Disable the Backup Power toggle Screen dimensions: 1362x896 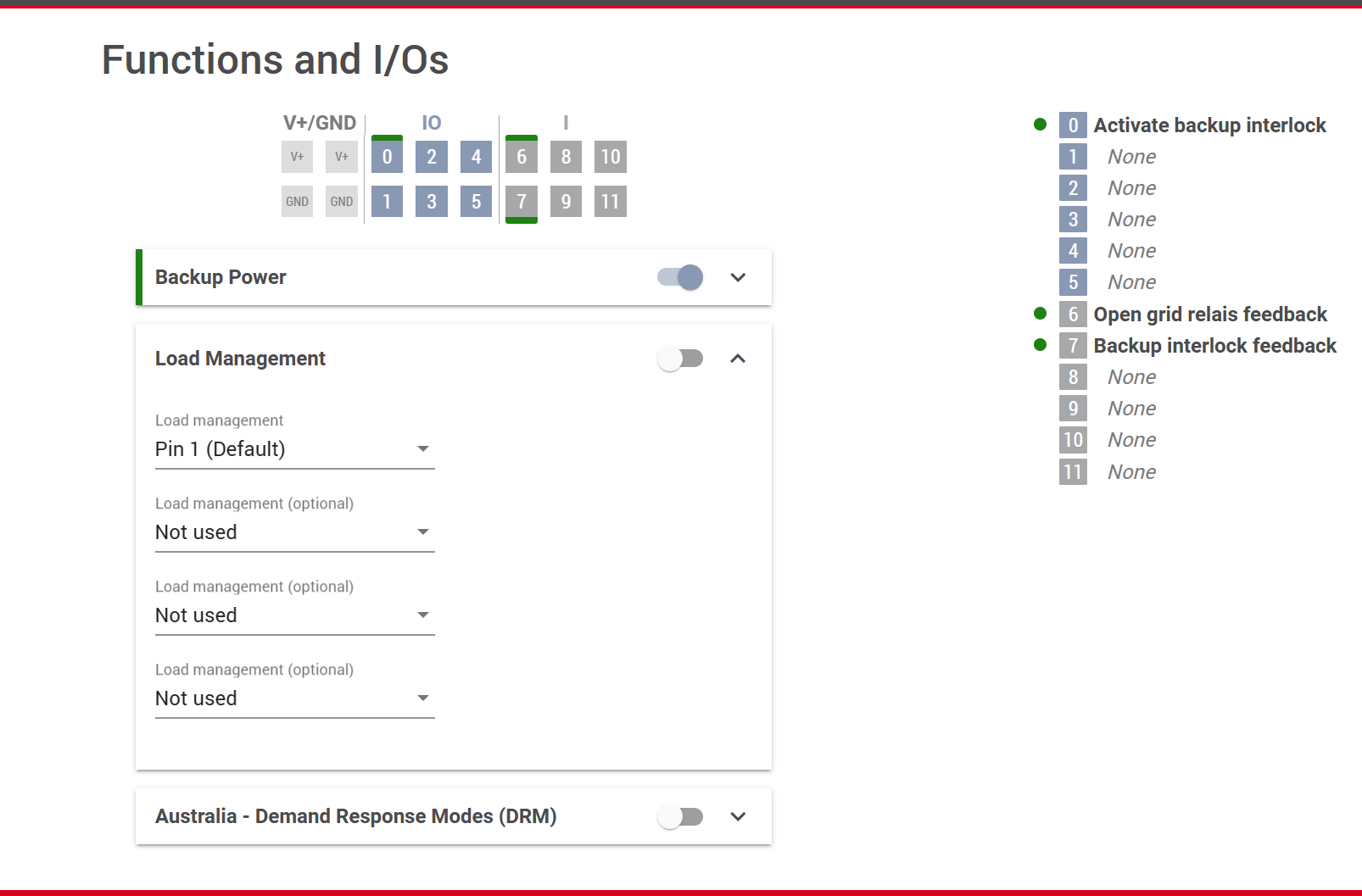pyautogui.click(x=680, y=277)
